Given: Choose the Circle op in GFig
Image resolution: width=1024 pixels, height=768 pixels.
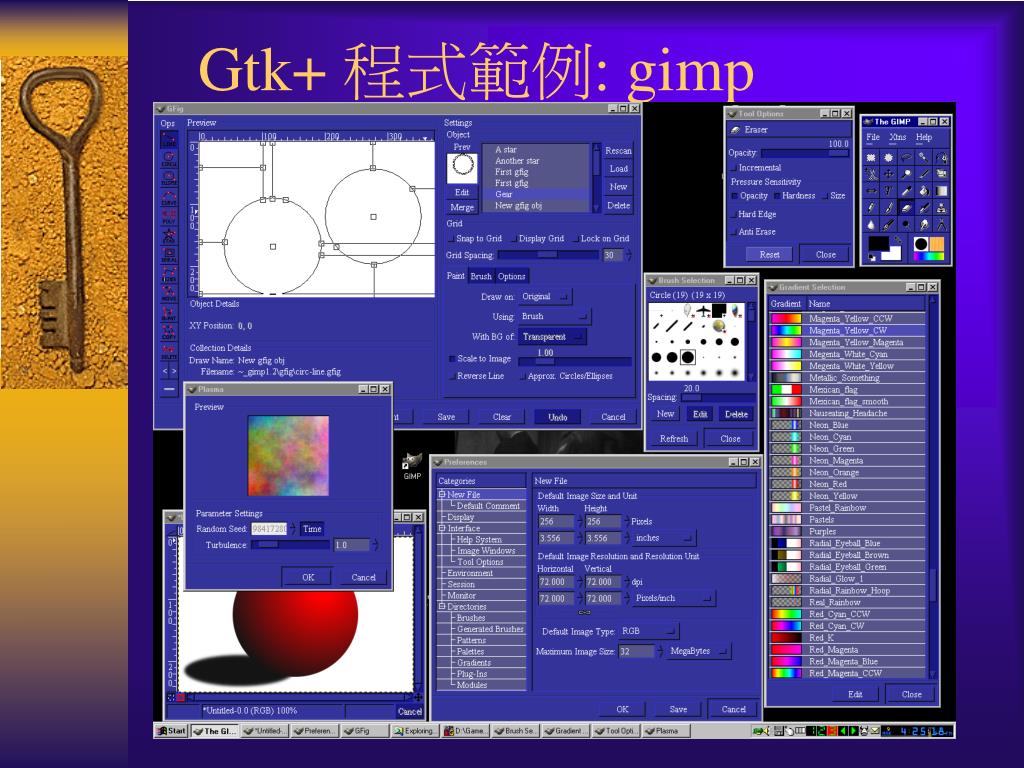Looking at the screenshot, I should click(x=168, y=159).
